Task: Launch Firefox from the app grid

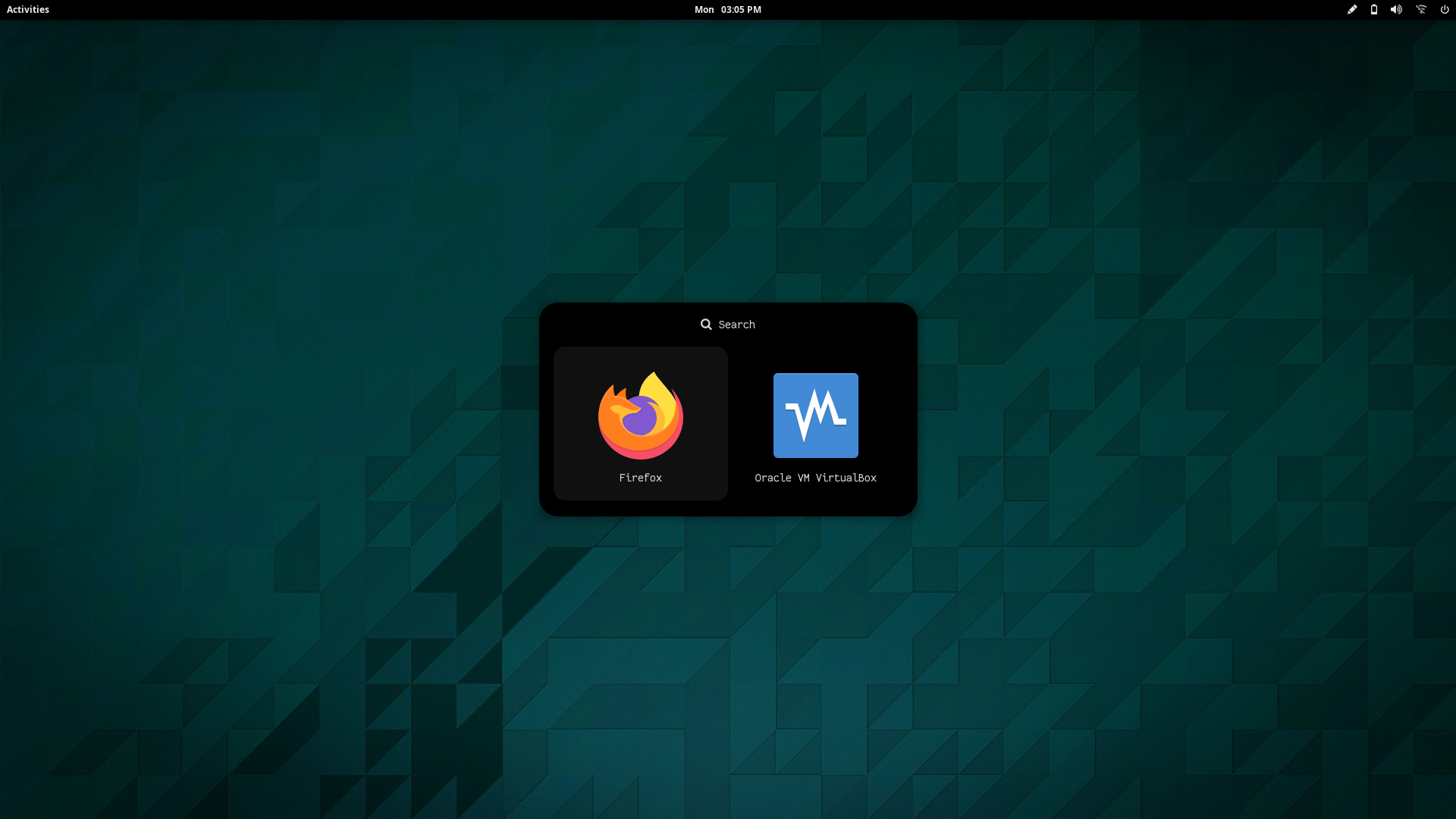Action: point(641,416)
